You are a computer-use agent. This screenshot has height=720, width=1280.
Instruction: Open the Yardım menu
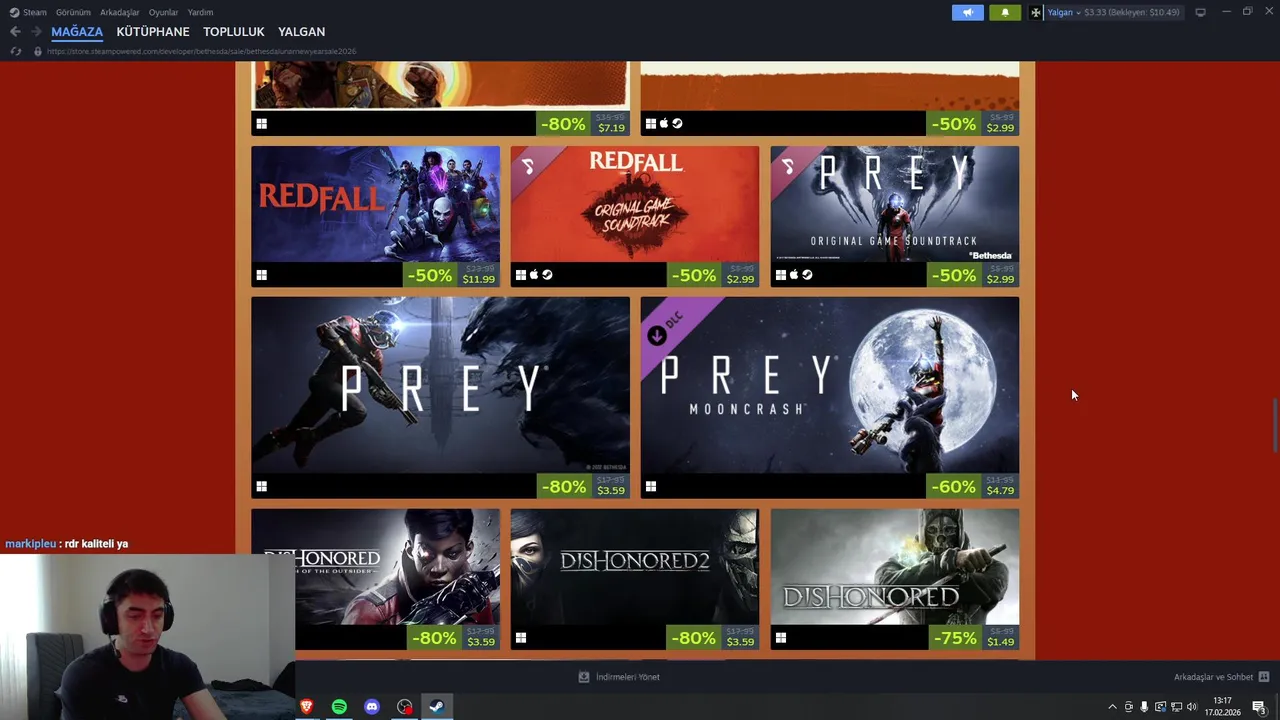(x=200, y=12)
